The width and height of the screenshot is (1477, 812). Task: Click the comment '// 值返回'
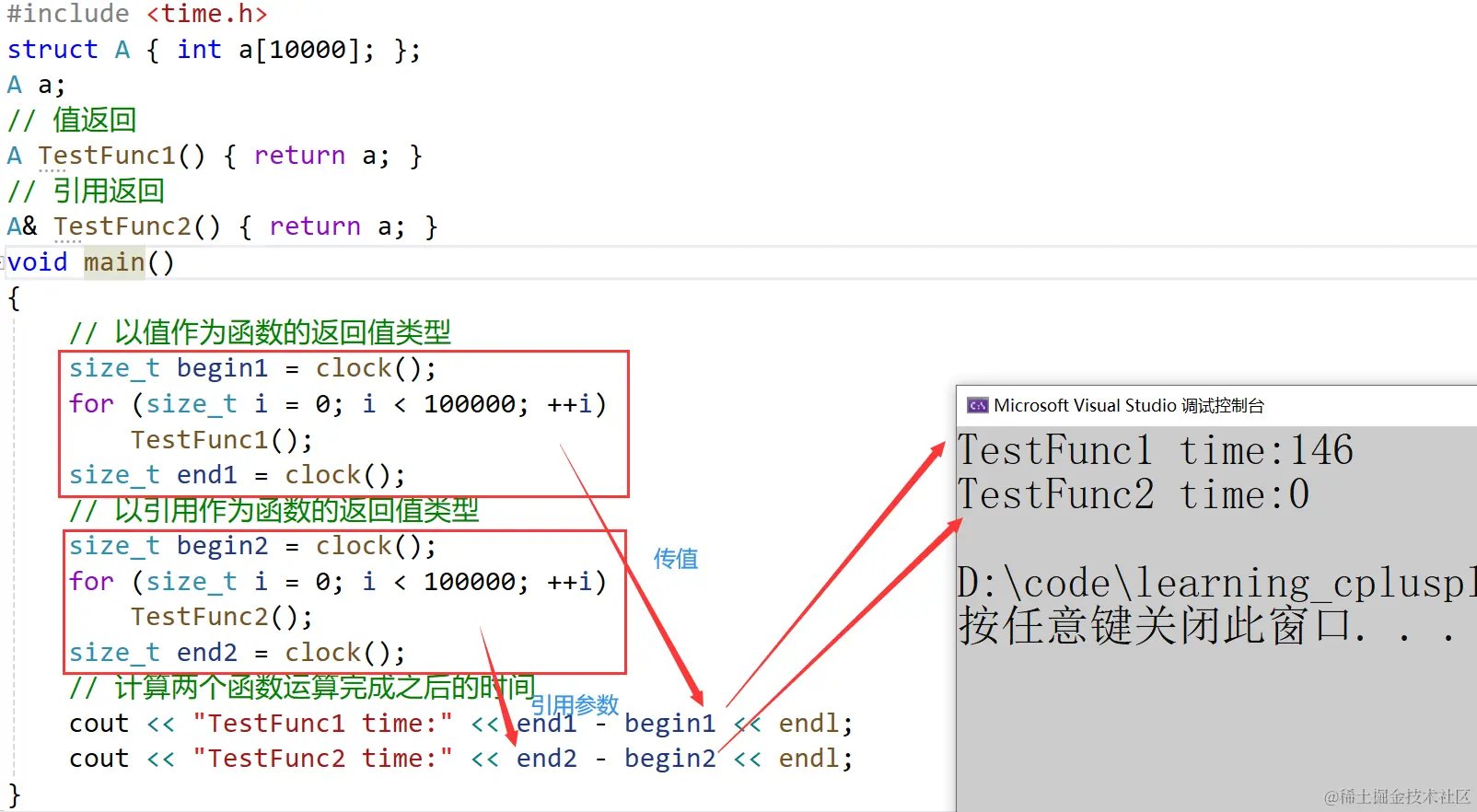pos(72,121)
